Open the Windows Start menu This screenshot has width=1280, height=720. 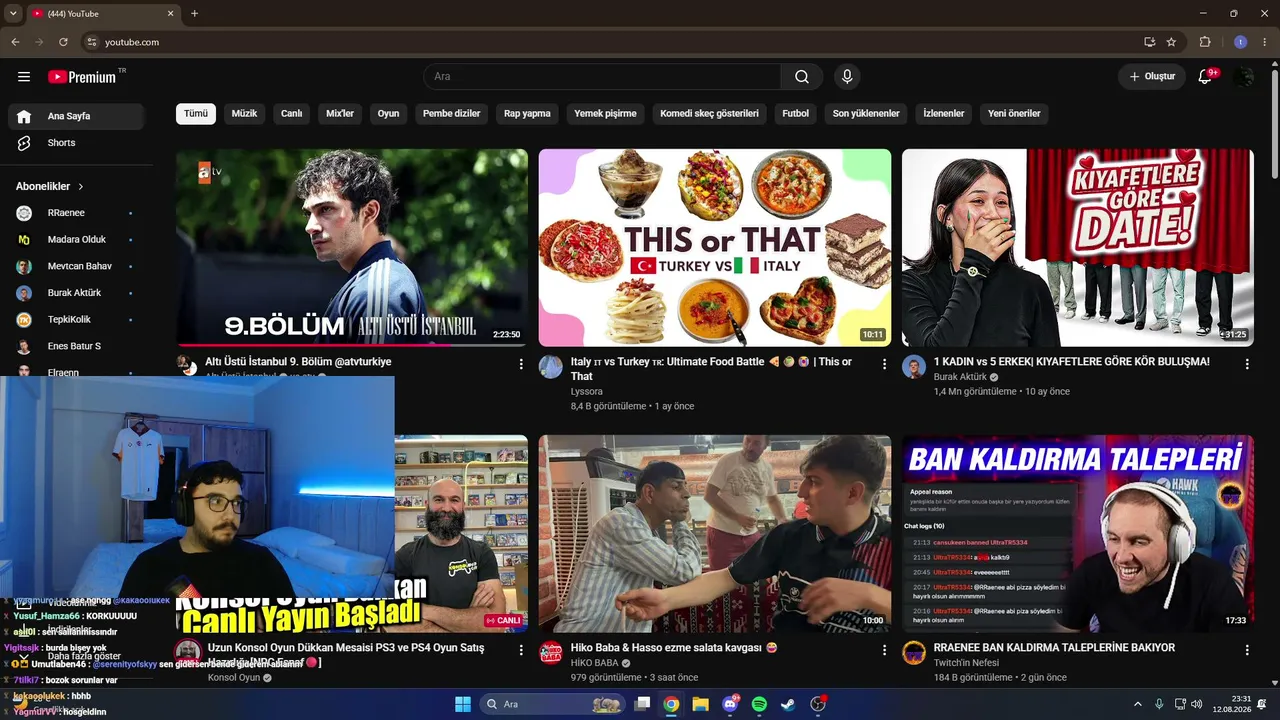coord(463,704)
